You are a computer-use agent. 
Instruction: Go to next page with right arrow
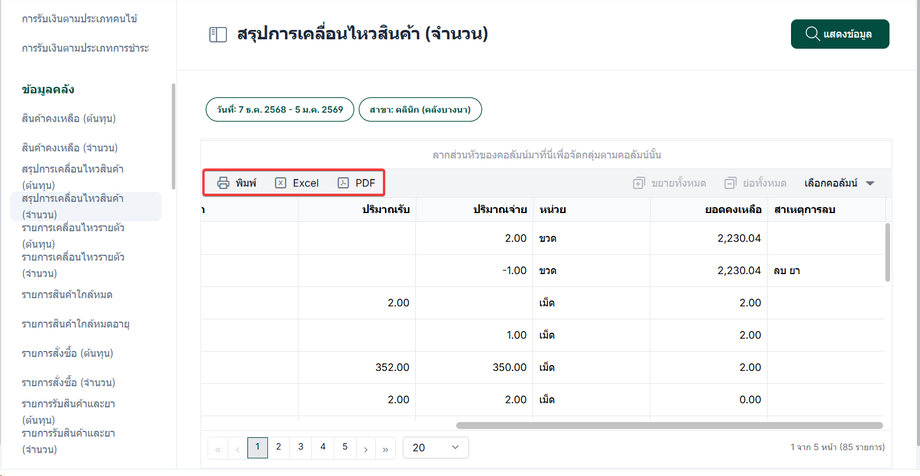click(x=366, y=449)
